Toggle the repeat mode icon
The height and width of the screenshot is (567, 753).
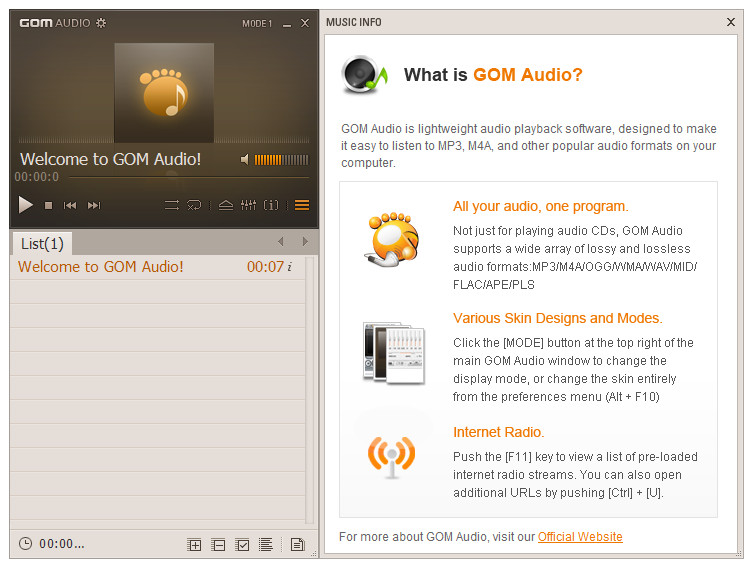pos(194,205)
